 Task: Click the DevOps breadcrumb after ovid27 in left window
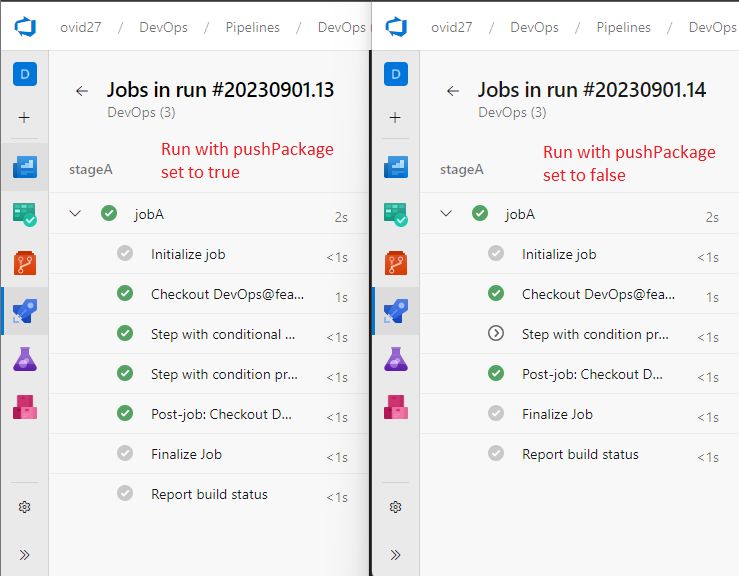coord(164,27)
